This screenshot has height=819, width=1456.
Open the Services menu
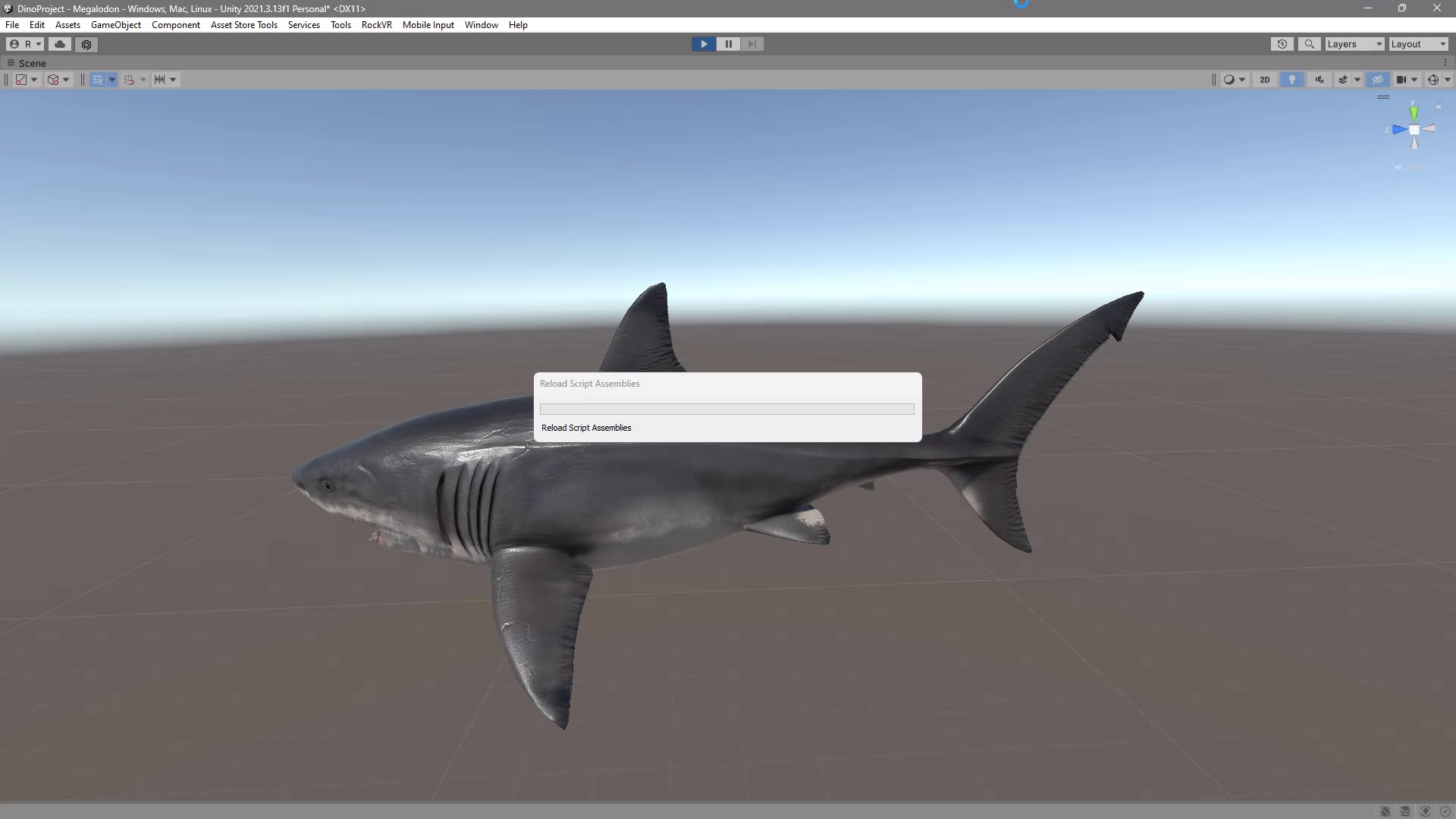(304, 25)
